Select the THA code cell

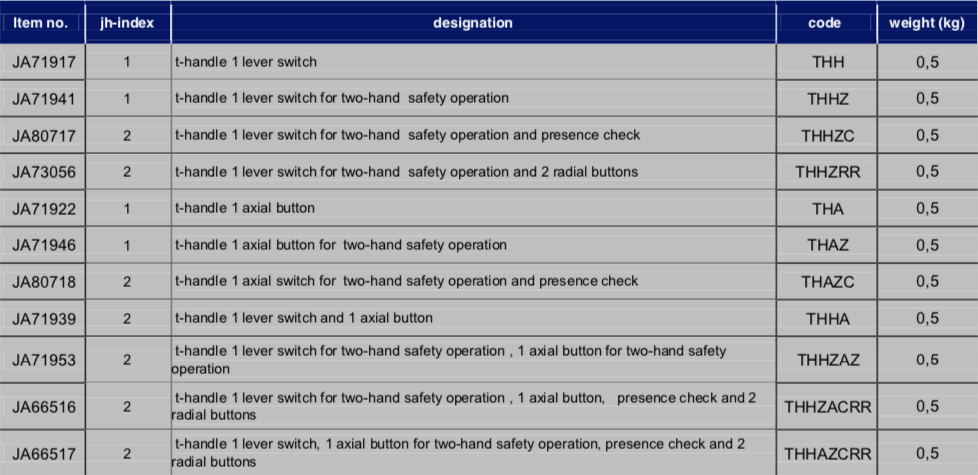(826, 208)
